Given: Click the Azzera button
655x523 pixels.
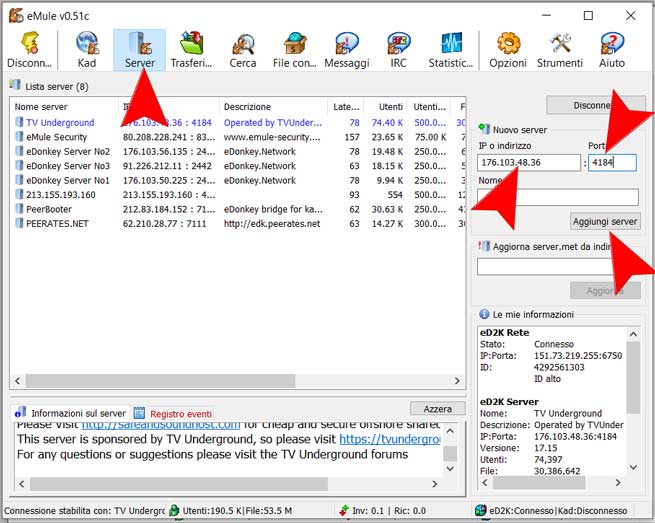Looking at the screenshot, I should [x=438, y=409].
